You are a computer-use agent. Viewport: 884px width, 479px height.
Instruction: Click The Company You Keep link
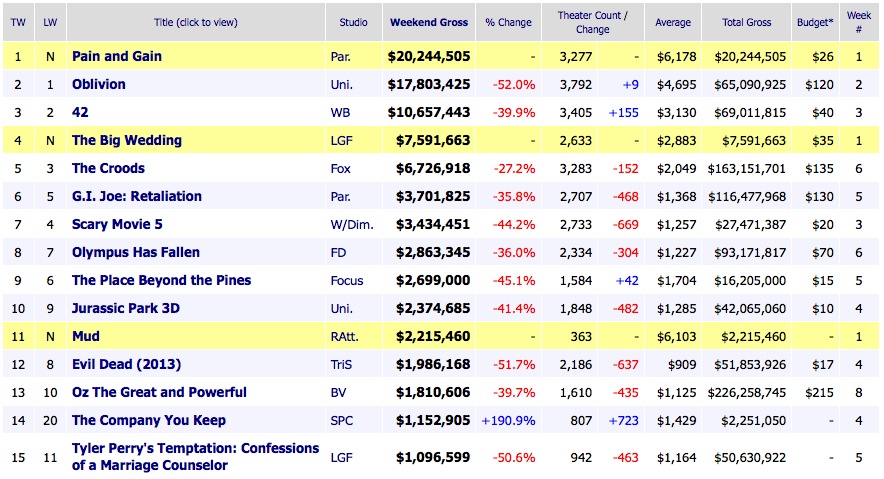(148, 421)
